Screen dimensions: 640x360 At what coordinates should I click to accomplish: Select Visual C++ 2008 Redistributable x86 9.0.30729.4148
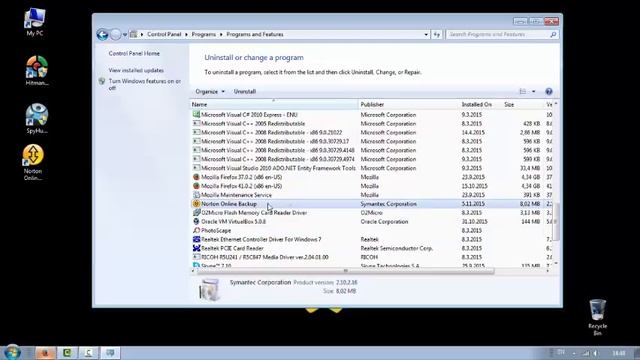point(372,151)
